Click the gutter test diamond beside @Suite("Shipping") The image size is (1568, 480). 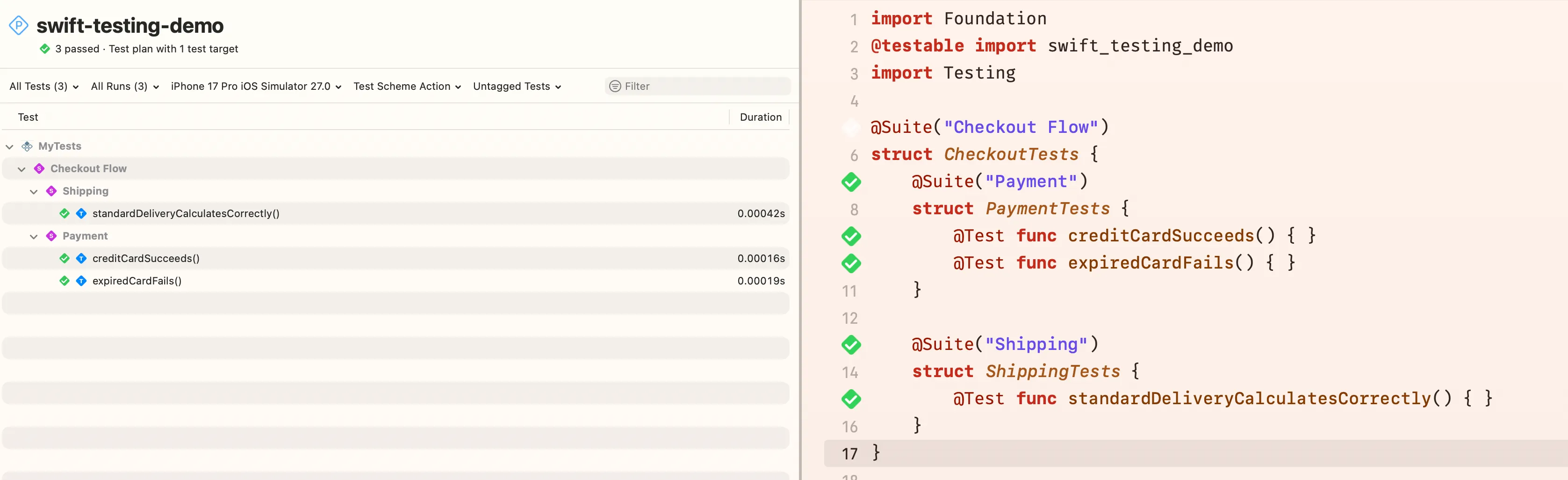851,345
